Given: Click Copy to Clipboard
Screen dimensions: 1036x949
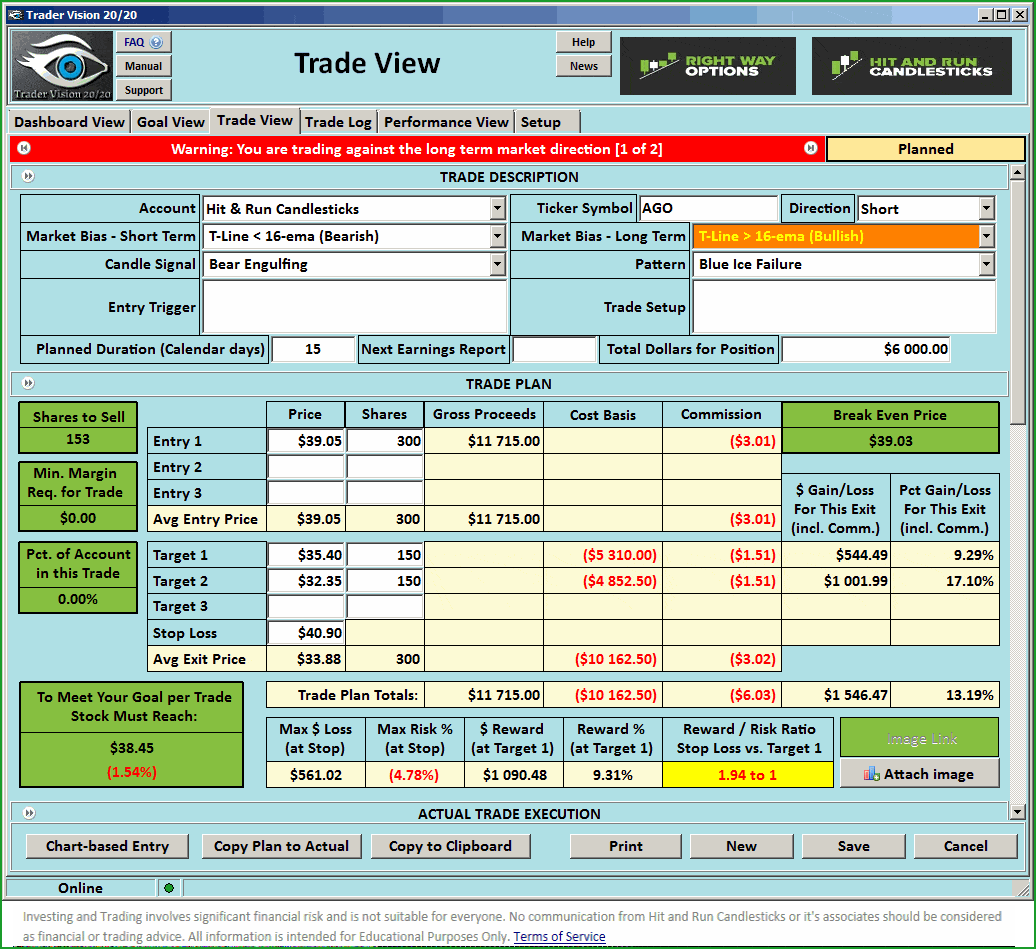Looking at the screenshot, I should click(x=450, y=846).
